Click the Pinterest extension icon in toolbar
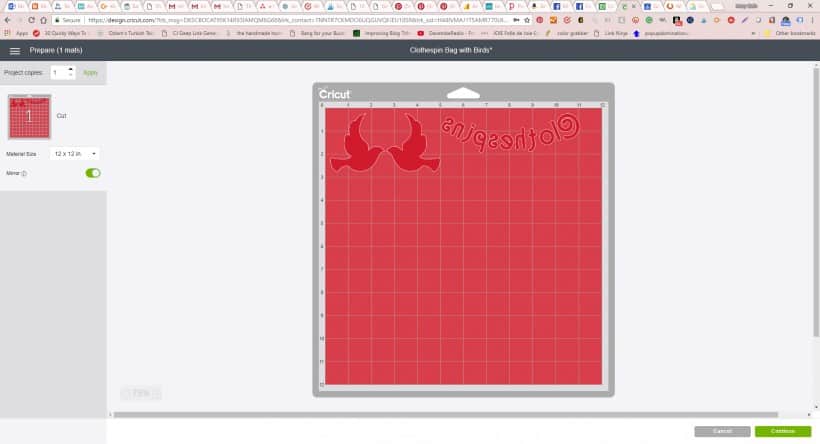 [x=540, y=20]
